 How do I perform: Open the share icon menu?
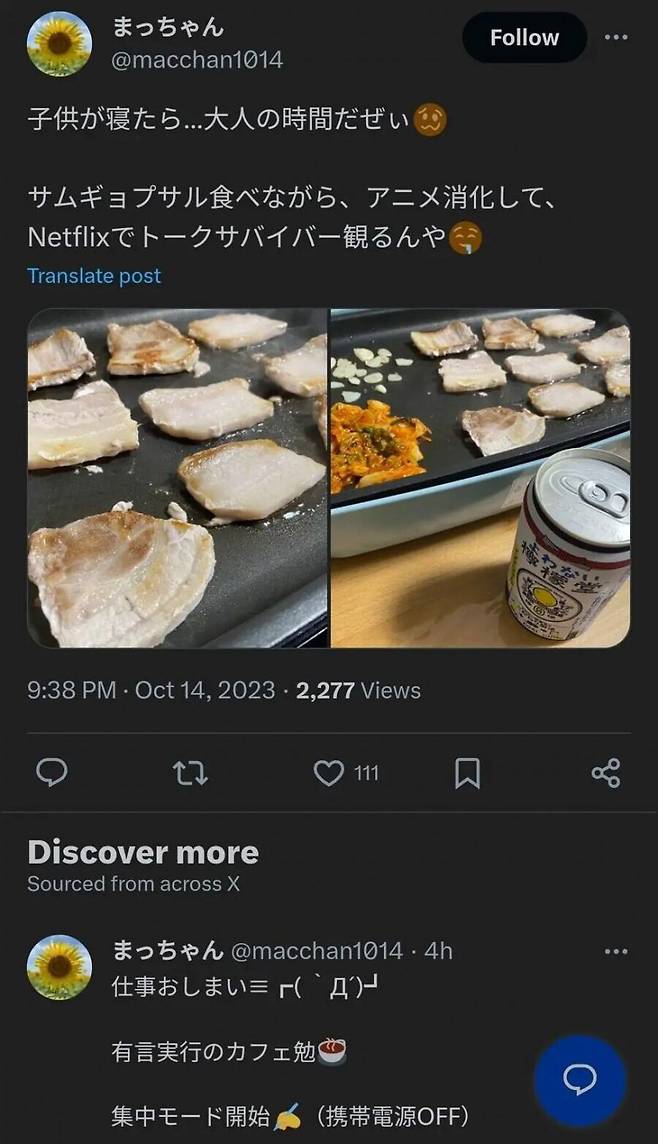pyautogui.click(x=605, y=772)
